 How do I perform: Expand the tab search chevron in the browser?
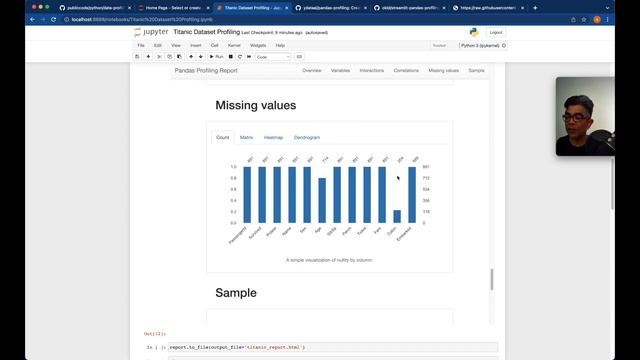point(607,8)
